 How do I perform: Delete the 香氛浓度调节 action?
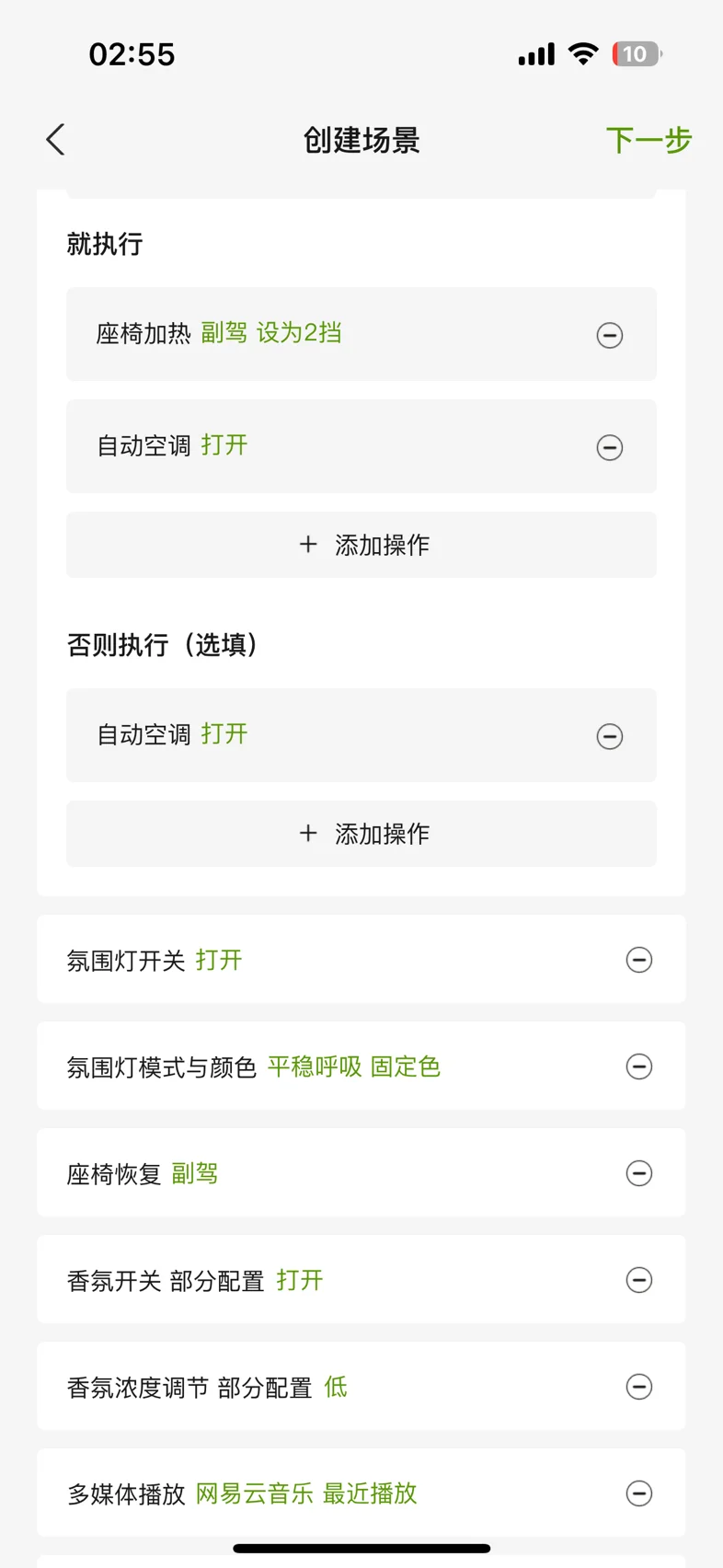(639, 1387)
